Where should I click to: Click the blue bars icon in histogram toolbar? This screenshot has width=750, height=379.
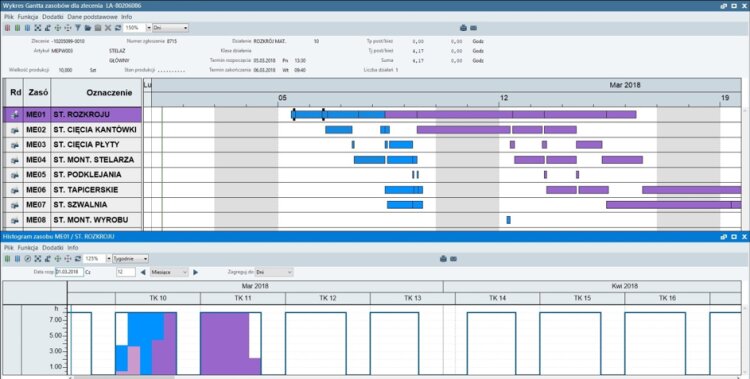[17, 258]
